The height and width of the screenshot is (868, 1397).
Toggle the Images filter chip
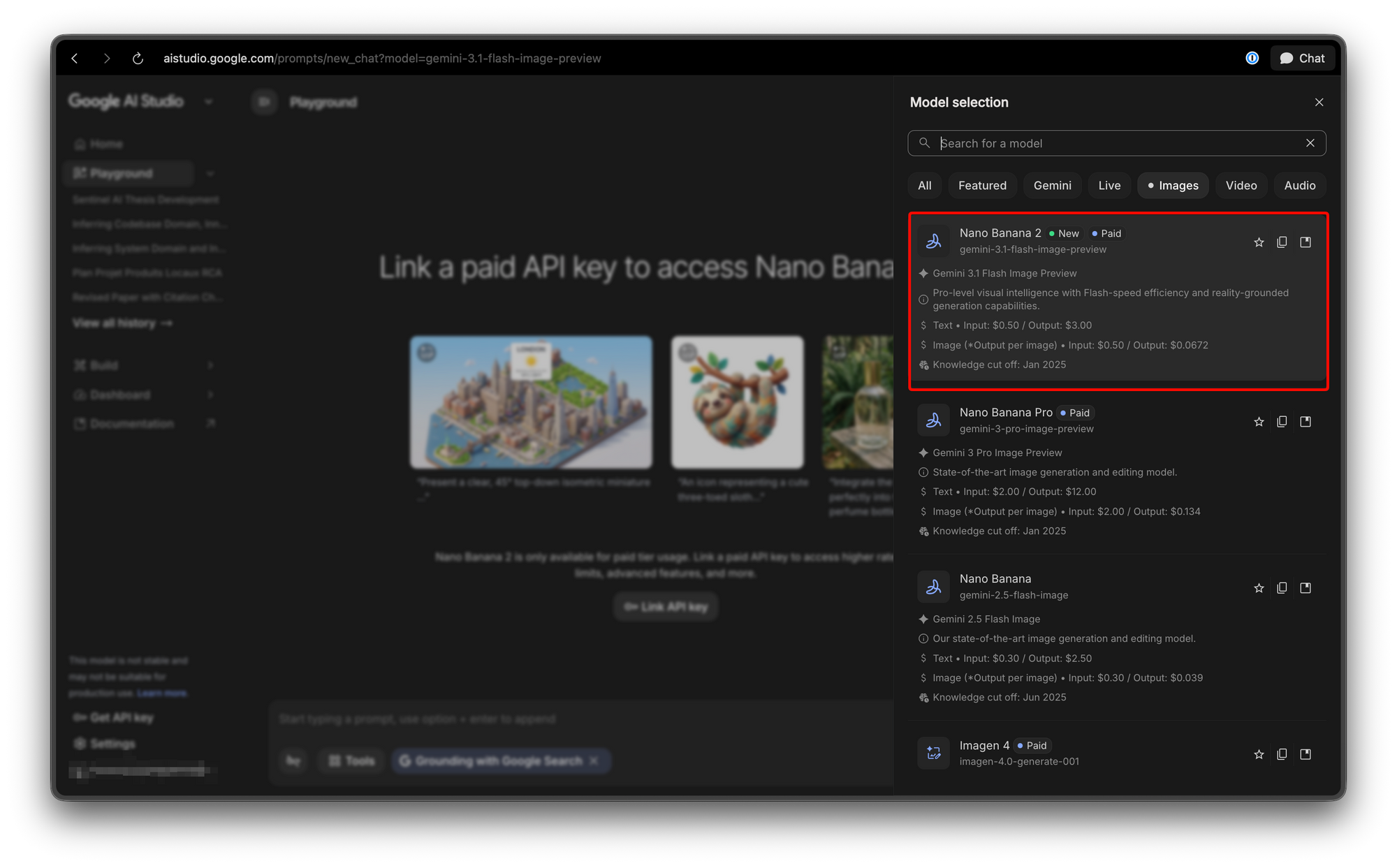coord(1173,186)
